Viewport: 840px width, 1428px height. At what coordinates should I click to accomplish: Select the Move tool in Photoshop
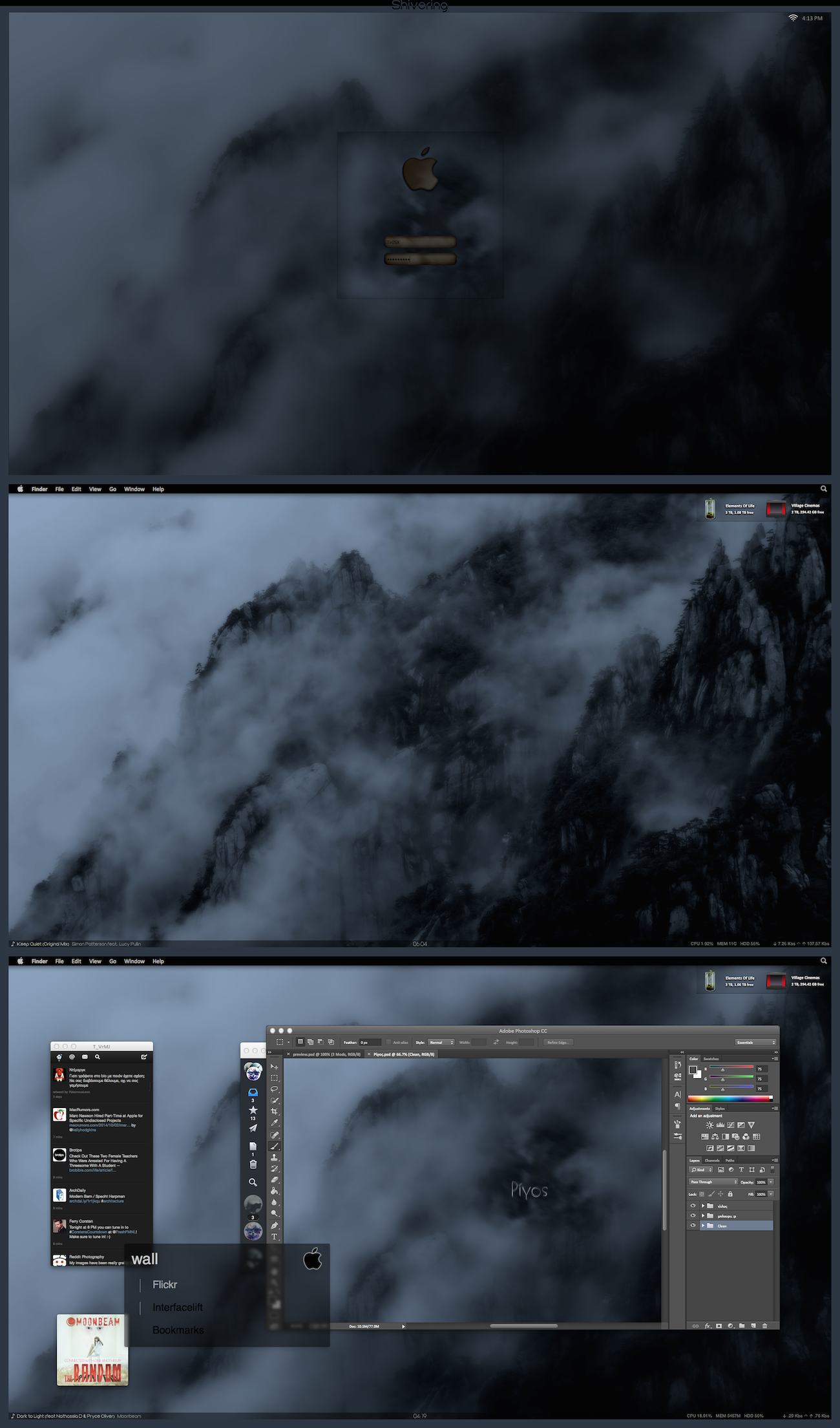[275, 1067]
